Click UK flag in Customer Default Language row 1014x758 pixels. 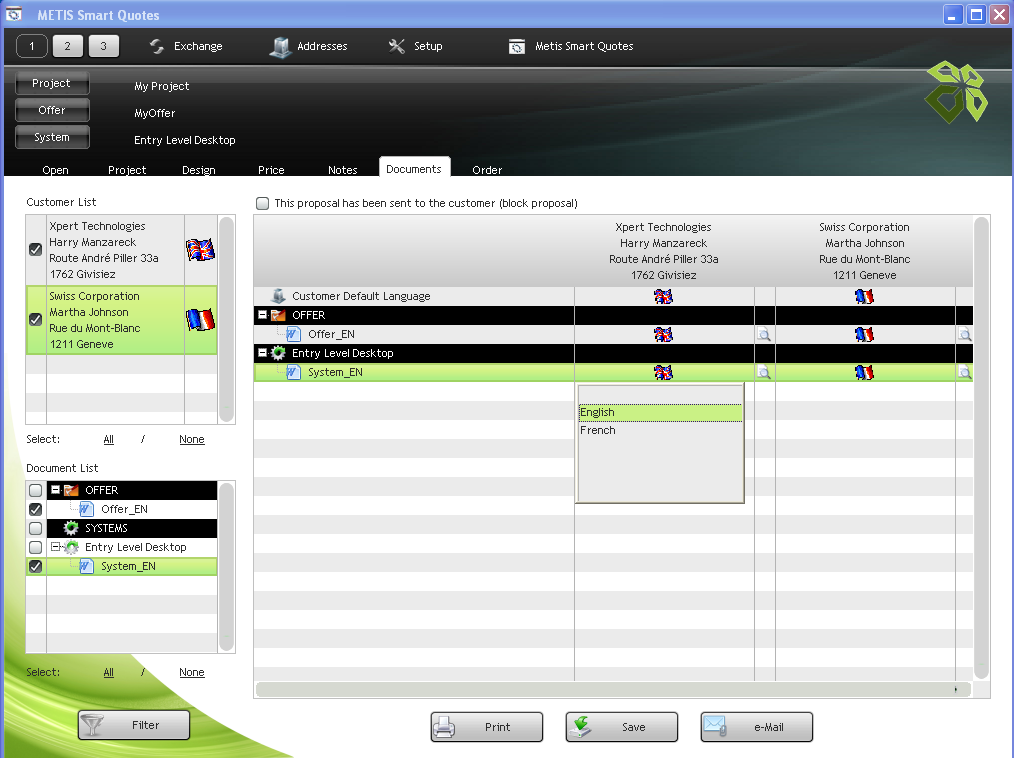point(663,296)
